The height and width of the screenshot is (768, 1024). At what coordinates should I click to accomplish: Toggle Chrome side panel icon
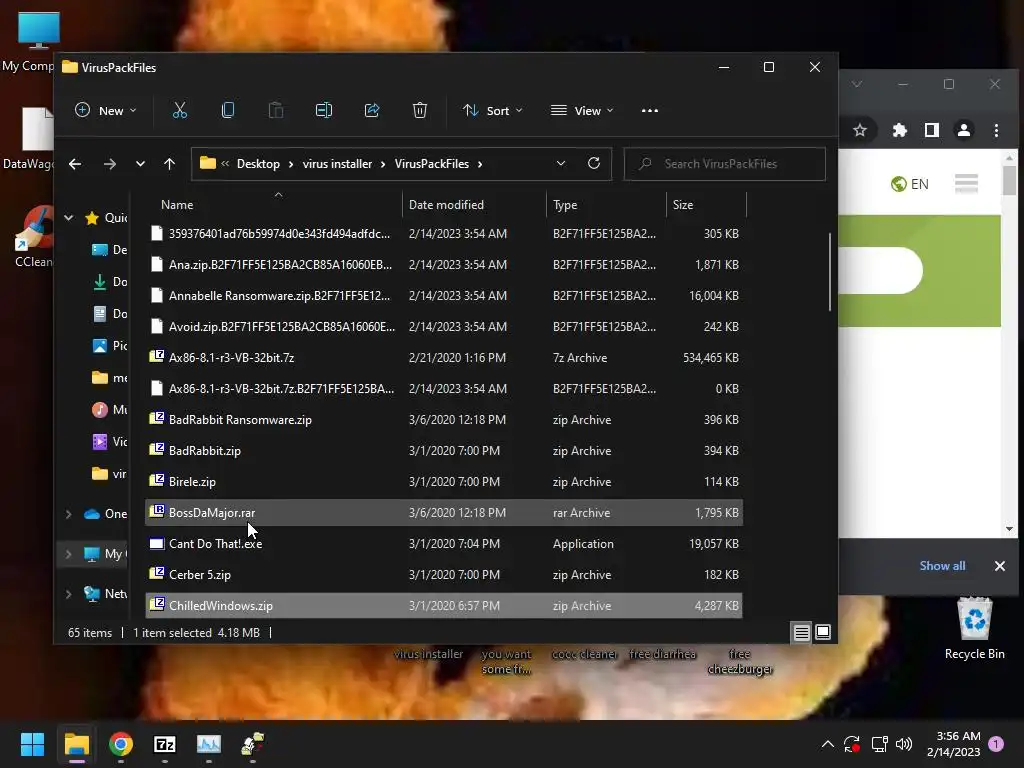coord(932,131)
